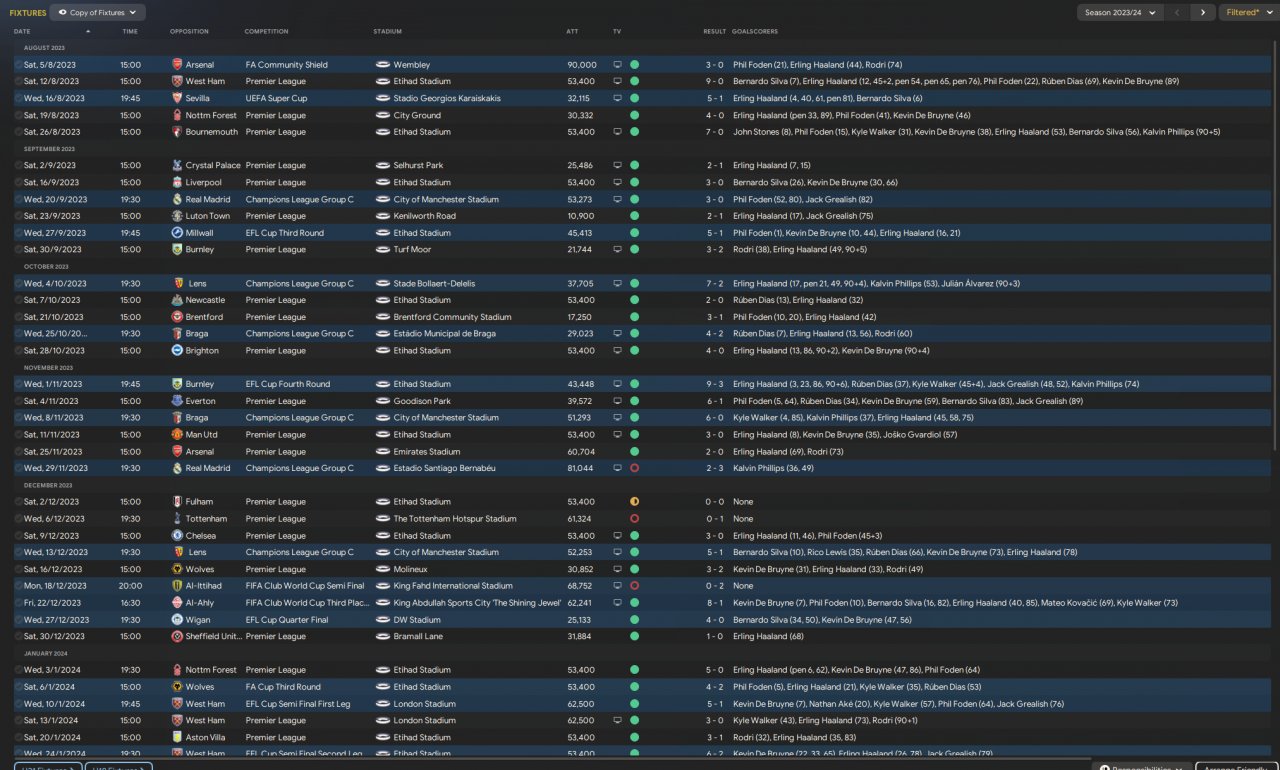
Task: Open the FA Community Shield competition link
Action: 287,65
